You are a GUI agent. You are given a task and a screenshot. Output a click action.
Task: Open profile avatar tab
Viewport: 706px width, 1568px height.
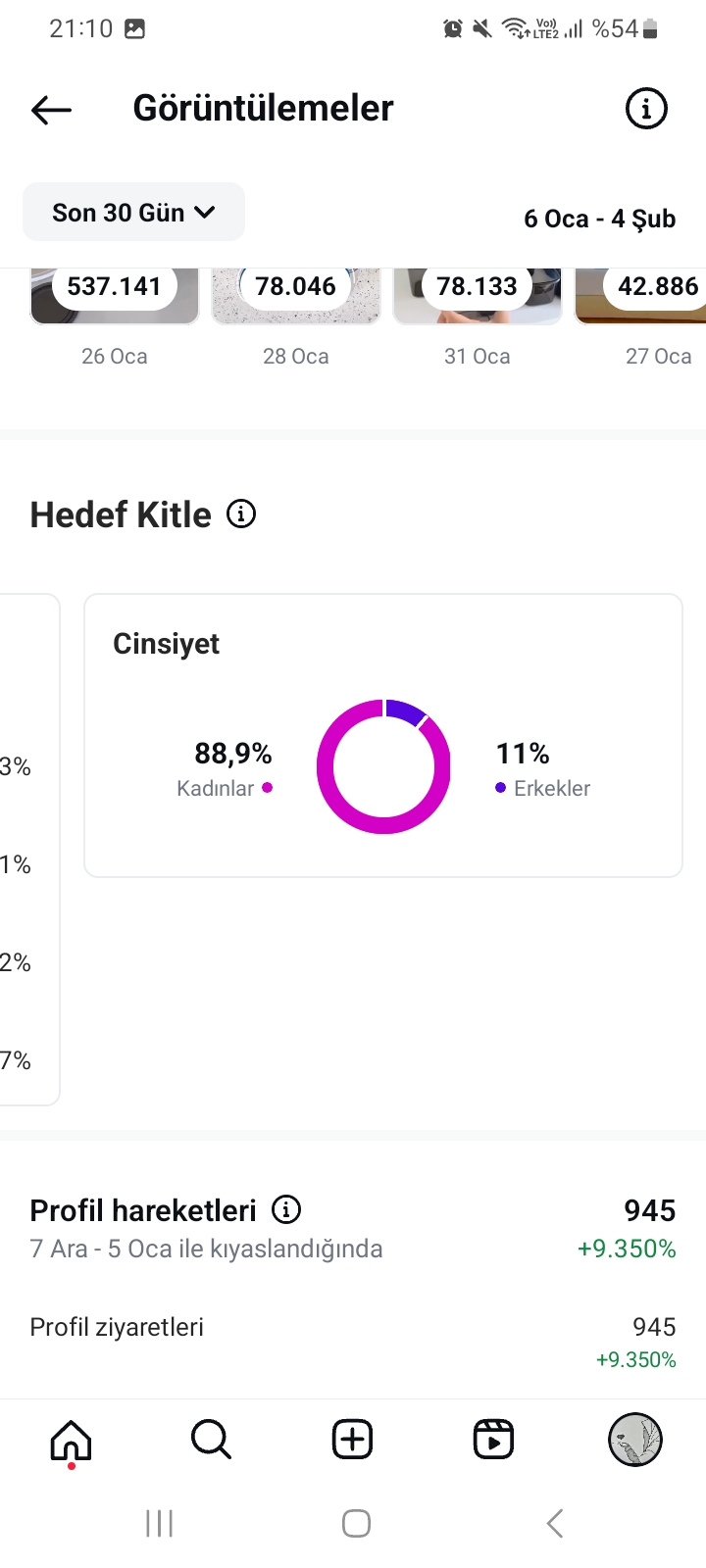click(635, 1440)
